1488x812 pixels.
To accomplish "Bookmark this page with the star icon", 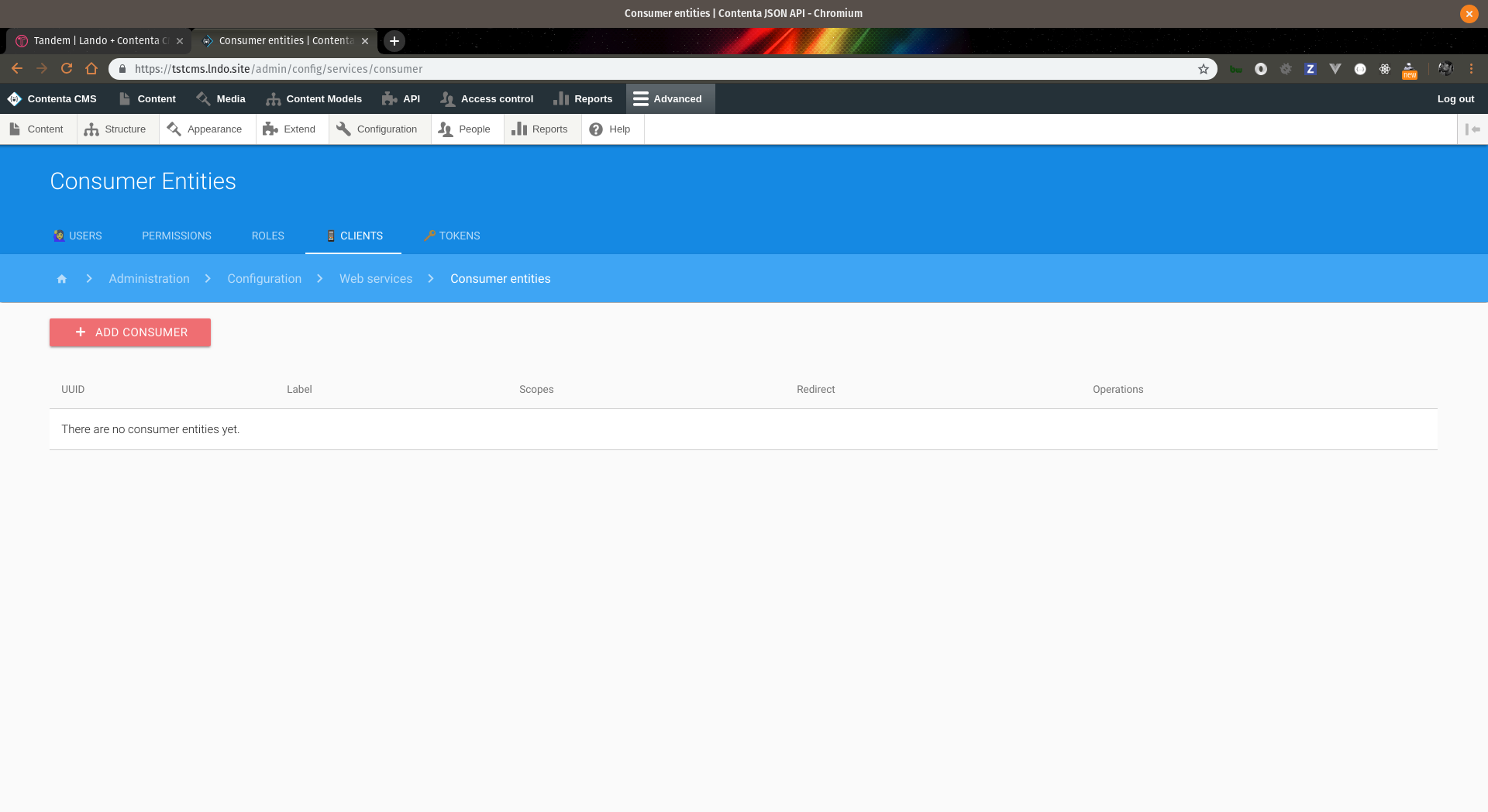I will pos(1204,69).
